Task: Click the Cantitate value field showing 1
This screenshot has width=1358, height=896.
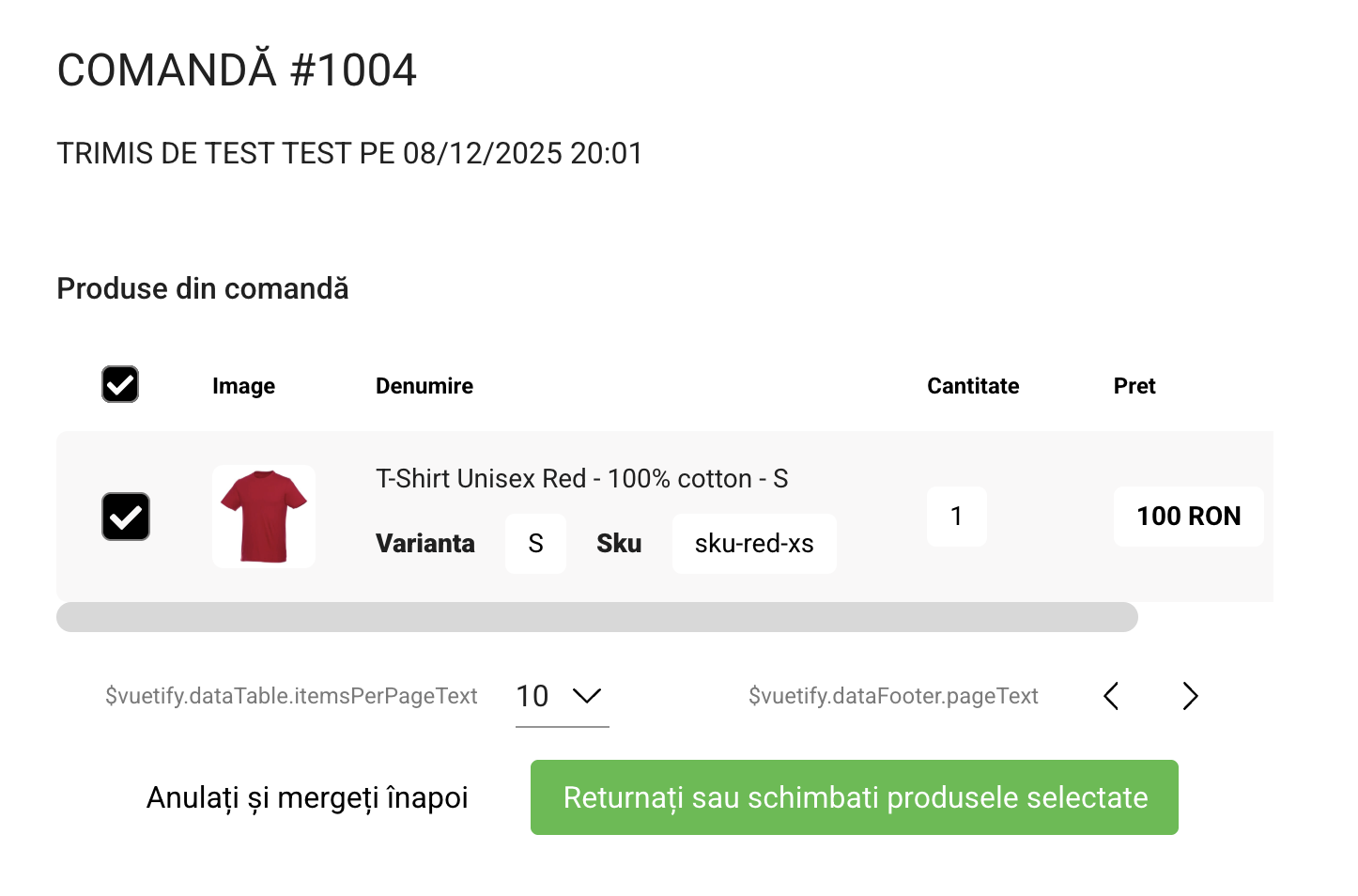Action: pyautogui.click(x=956, y=517)
